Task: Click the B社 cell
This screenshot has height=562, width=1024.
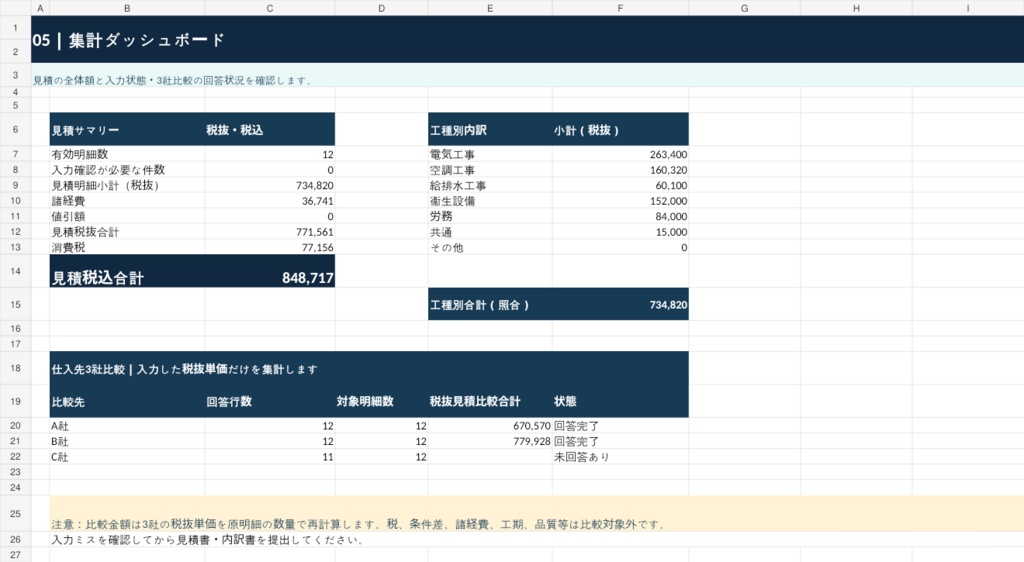Action: pos(127,441)
